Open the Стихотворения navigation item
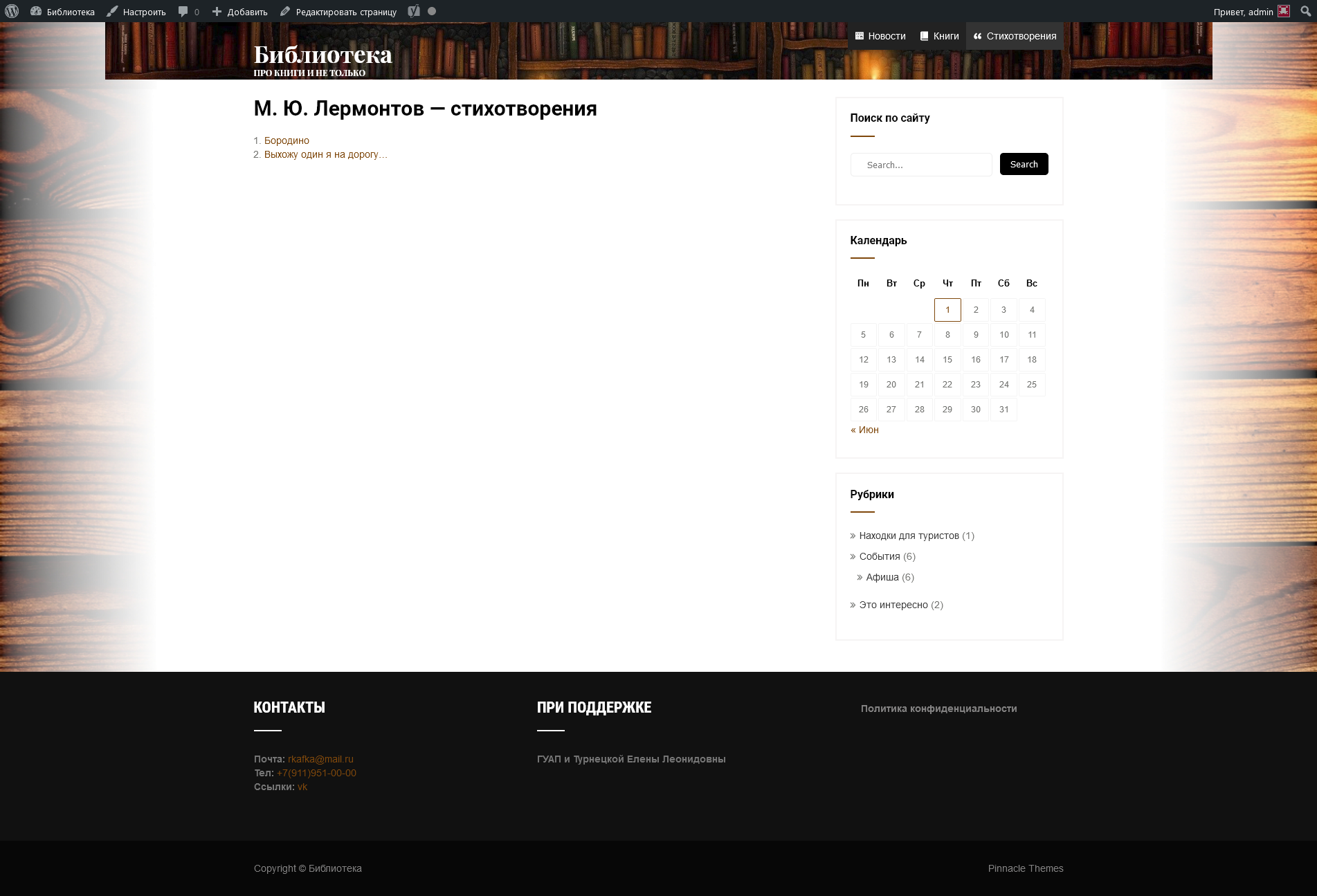Viewport: 1317px width, 896px height. pyautogui.click(x=1015, y=36)
